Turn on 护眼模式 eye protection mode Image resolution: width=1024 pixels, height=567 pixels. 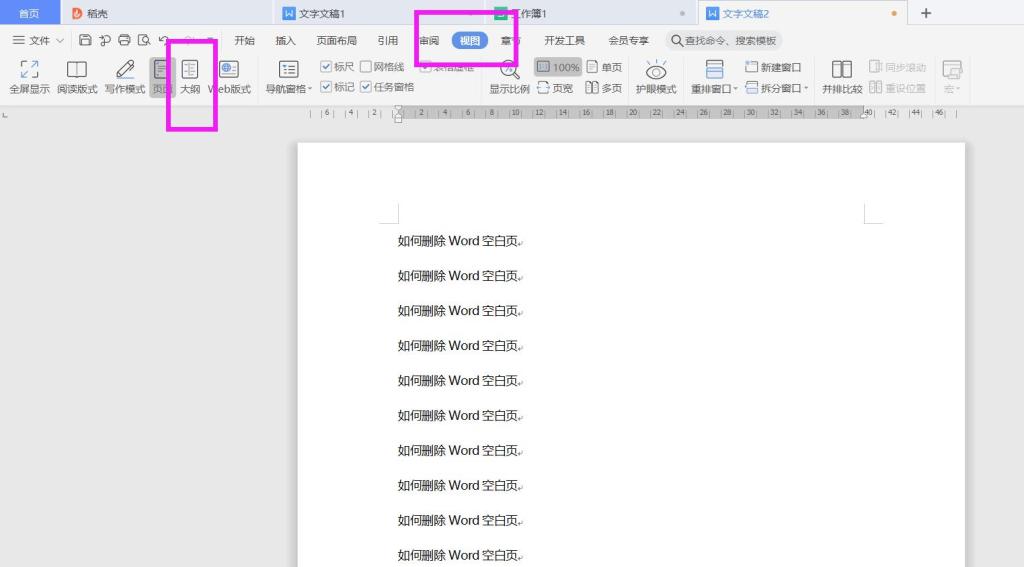click(656, 77)
